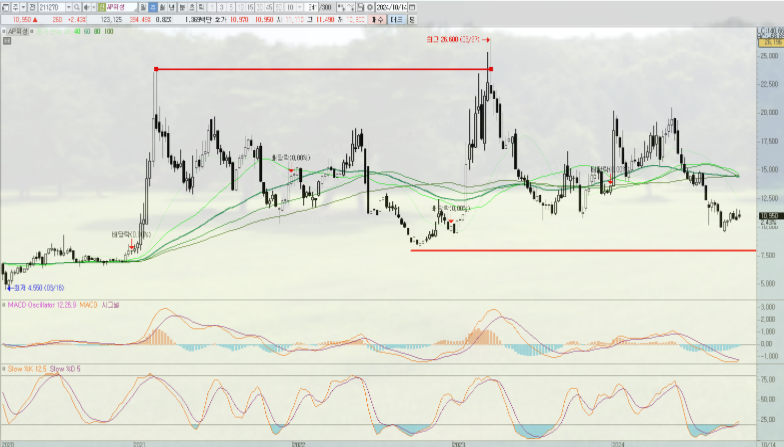Select 년 yearly period
Screen dimensions: 784x447
click(x=172, y=8)
